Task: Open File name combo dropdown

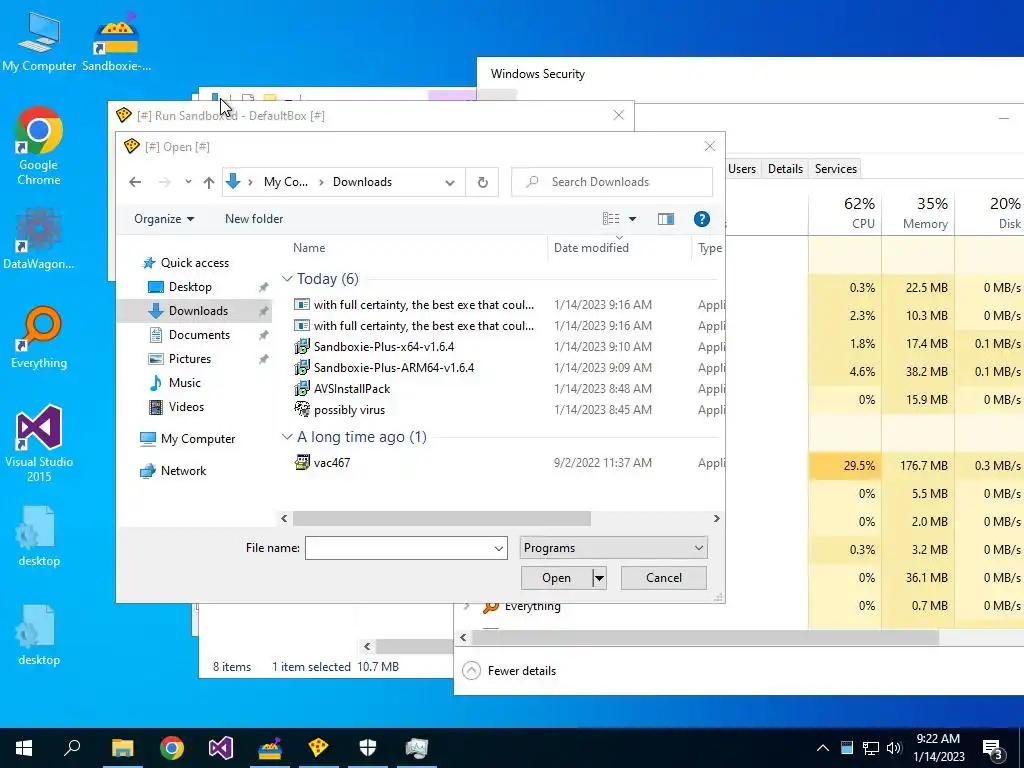Action: pyautogui.click(x=499, y=549)
